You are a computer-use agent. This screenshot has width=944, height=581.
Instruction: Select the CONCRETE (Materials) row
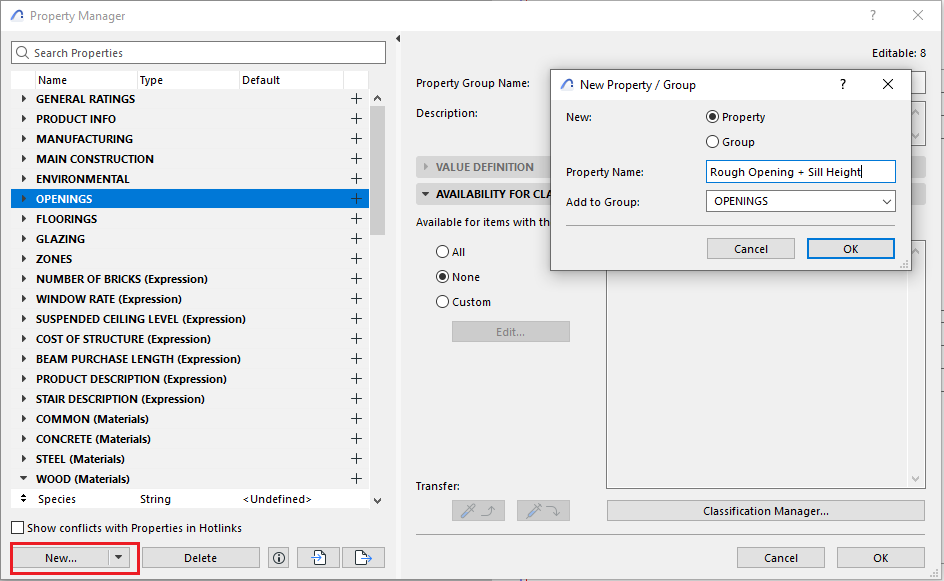pyautogui.click(x=190, y=438)
